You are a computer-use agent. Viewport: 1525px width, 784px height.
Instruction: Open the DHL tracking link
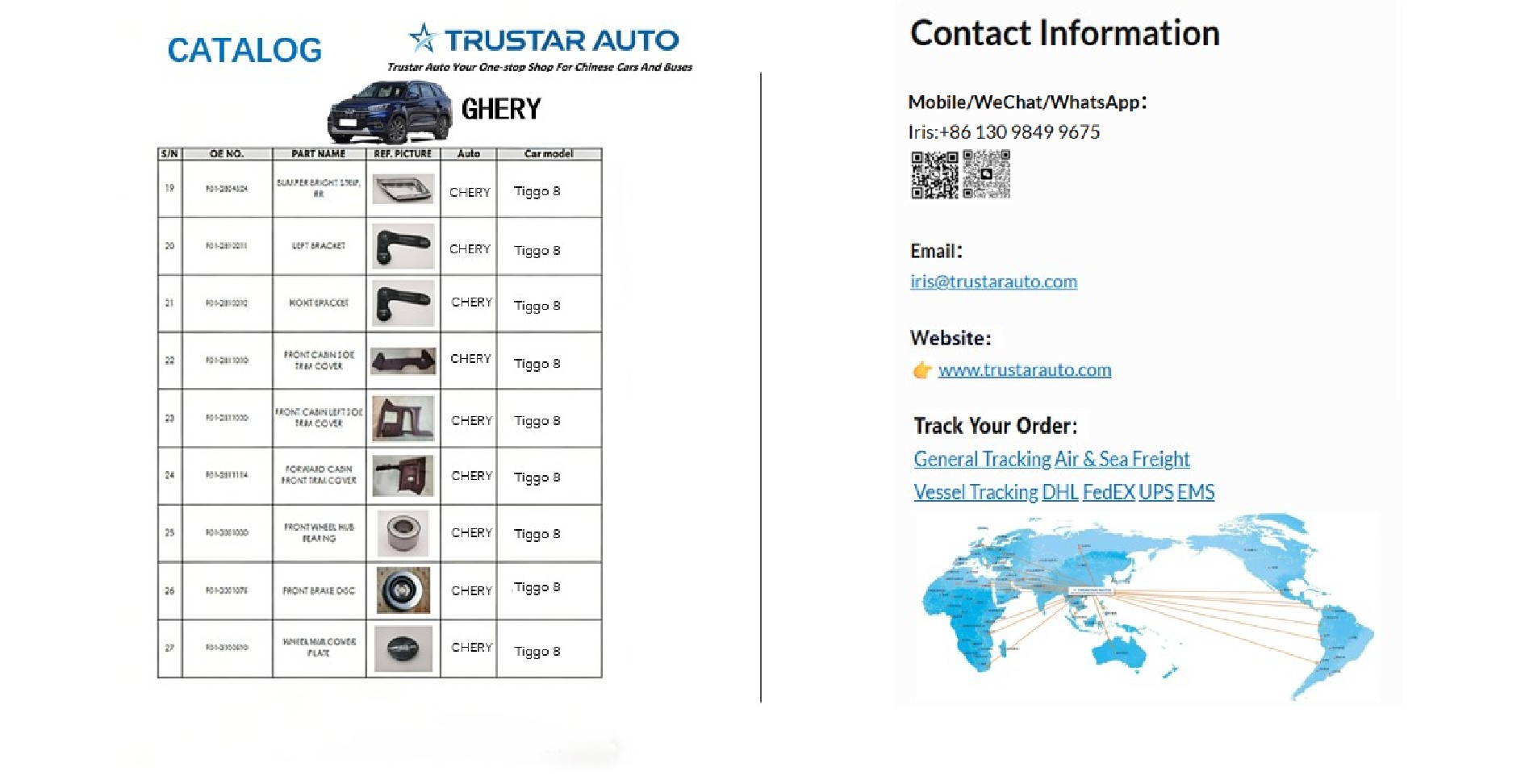(1060, 492)
